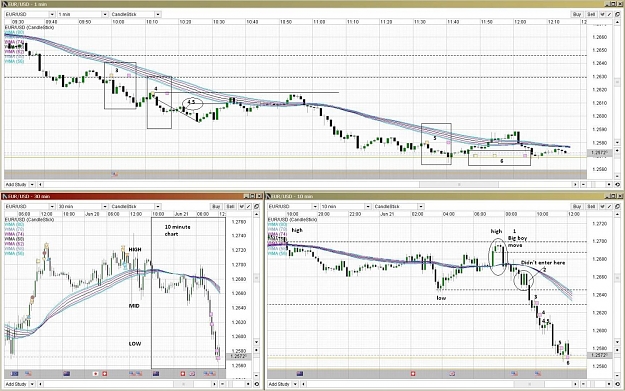The image size is (625, 391).
Task: Click checkmark tool icon in 1 min chart toolbar
Action: (x=602, y=14)
